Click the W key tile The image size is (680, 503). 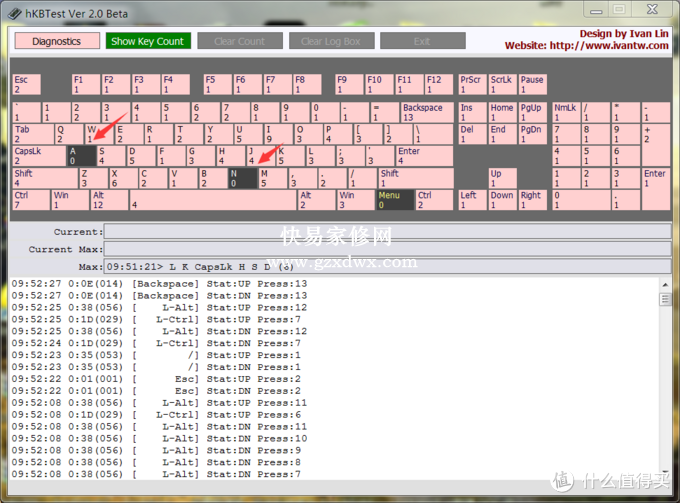99,134
